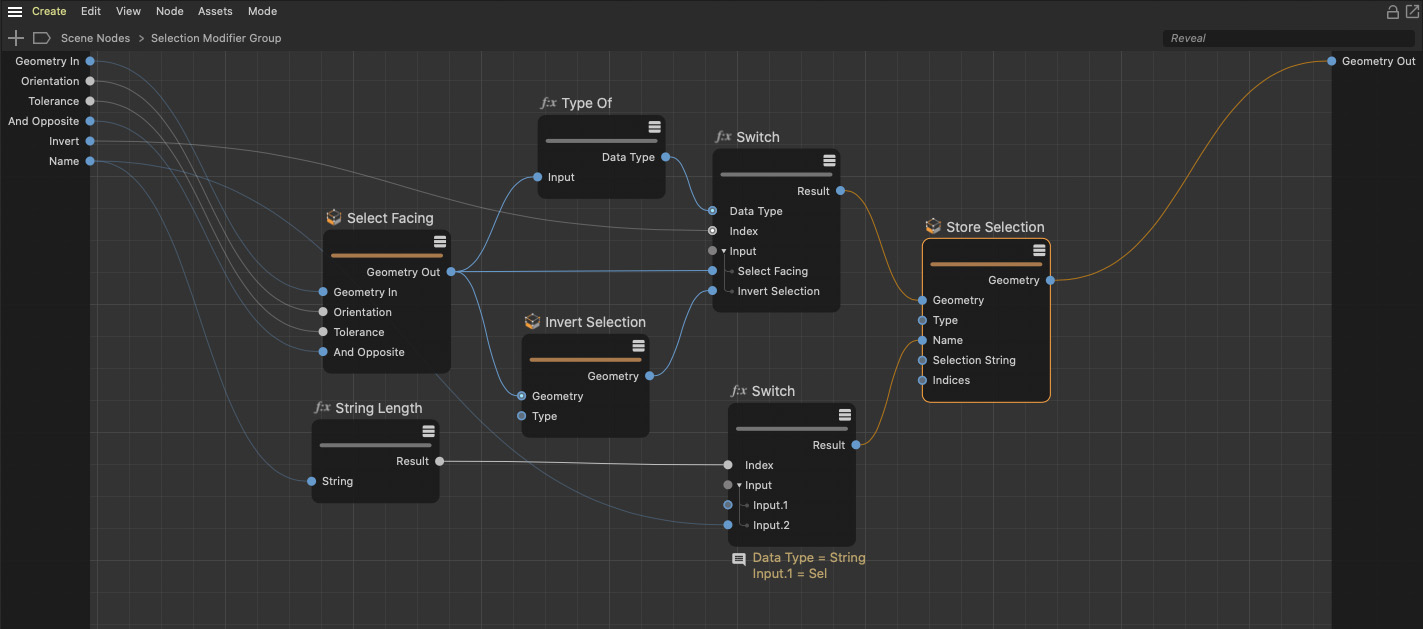
Task: Click the Invert Selection node cube icon
Action: (x=532, y=322)
